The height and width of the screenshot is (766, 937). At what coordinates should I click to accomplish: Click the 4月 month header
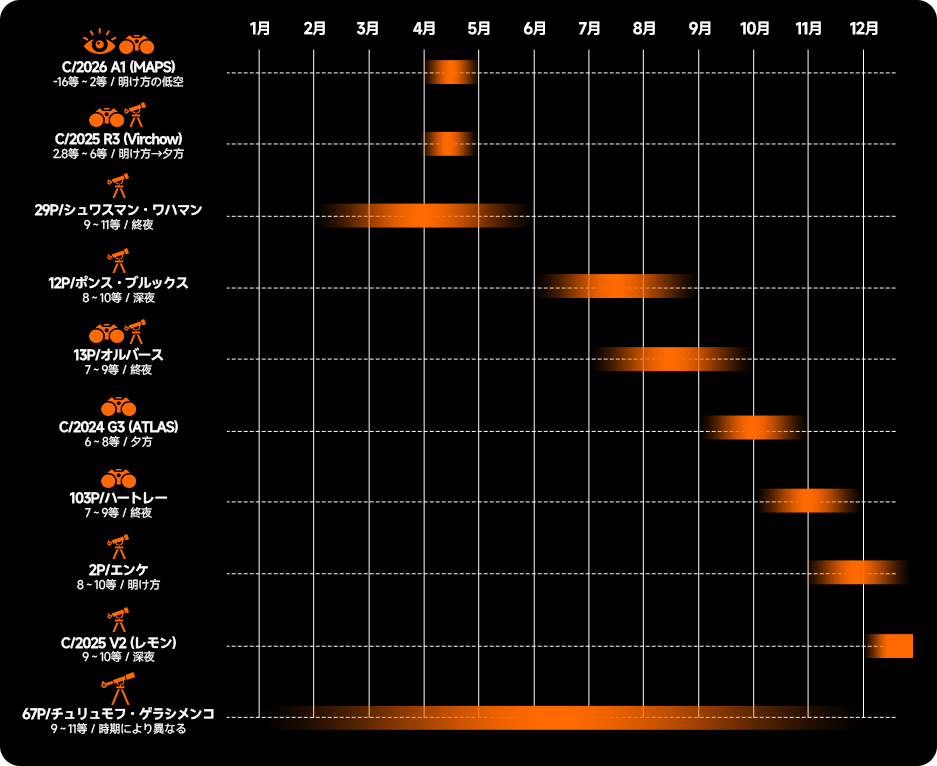[x=424, y=28]
